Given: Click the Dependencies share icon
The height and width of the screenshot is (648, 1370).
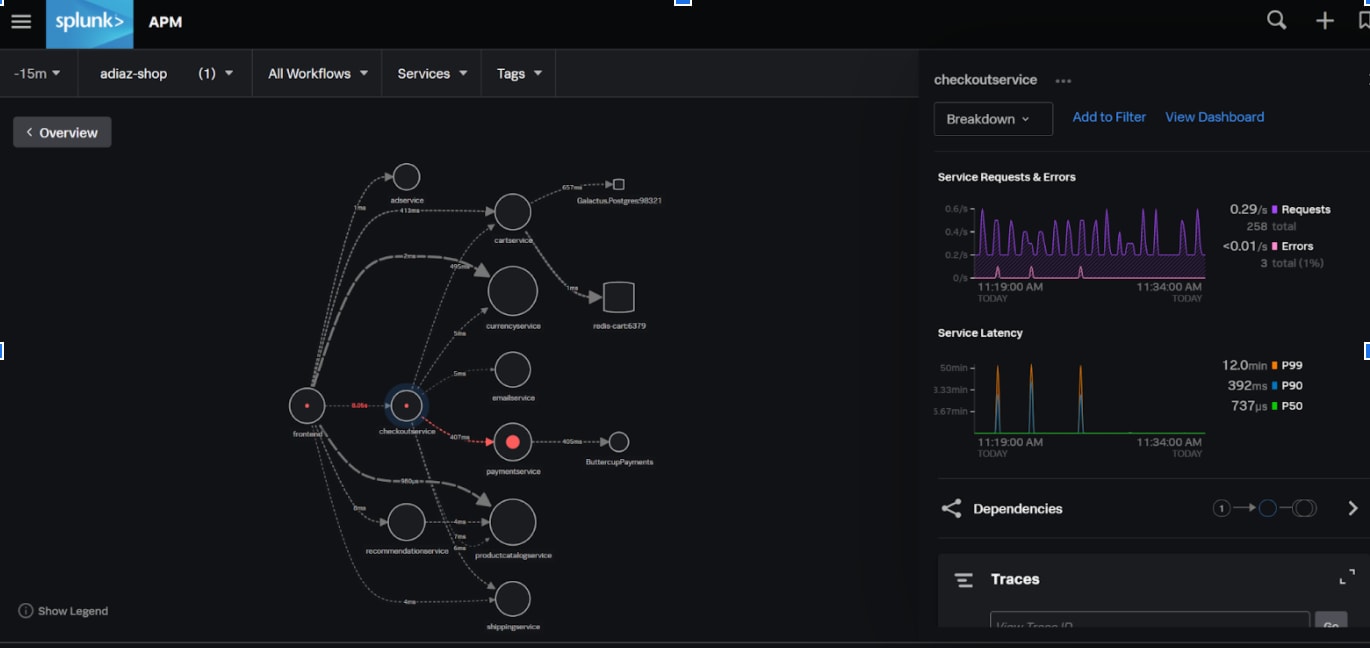Looking at the screenshot, I should coord(951,508).
